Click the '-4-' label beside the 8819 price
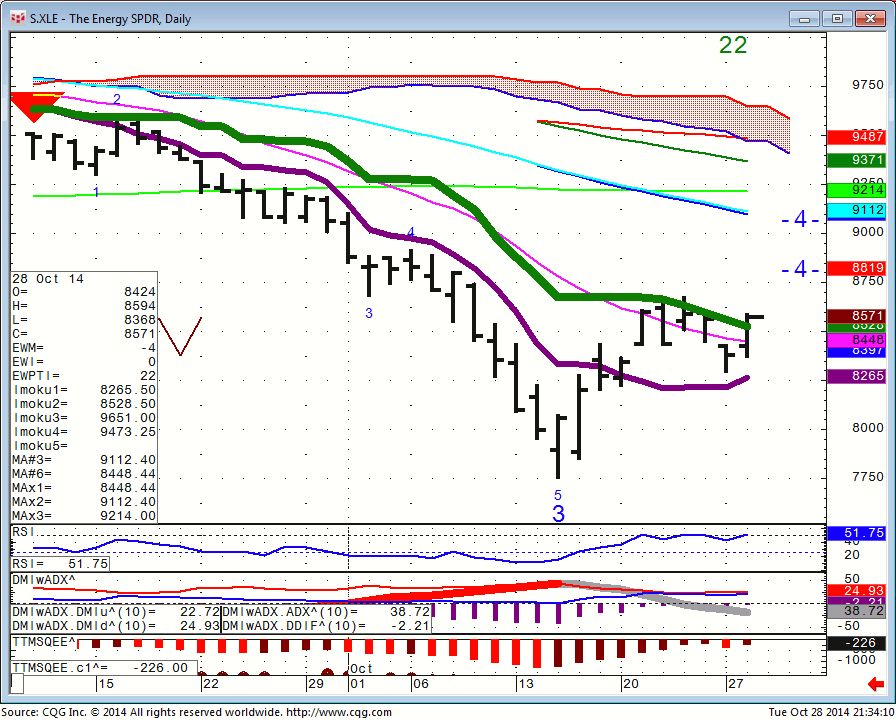 (801, 269)
